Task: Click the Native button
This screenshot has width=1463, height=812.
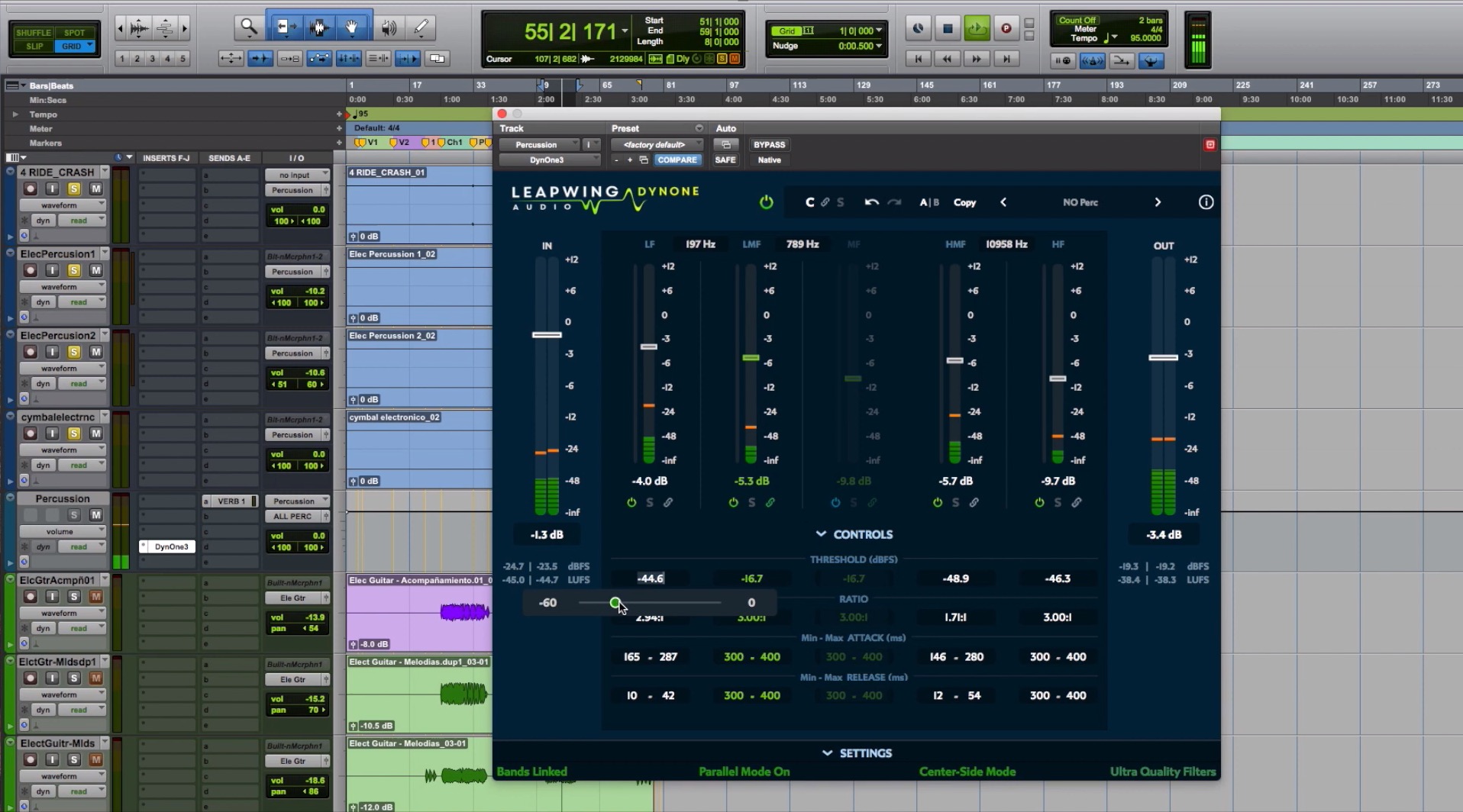Action: point(769,160)
